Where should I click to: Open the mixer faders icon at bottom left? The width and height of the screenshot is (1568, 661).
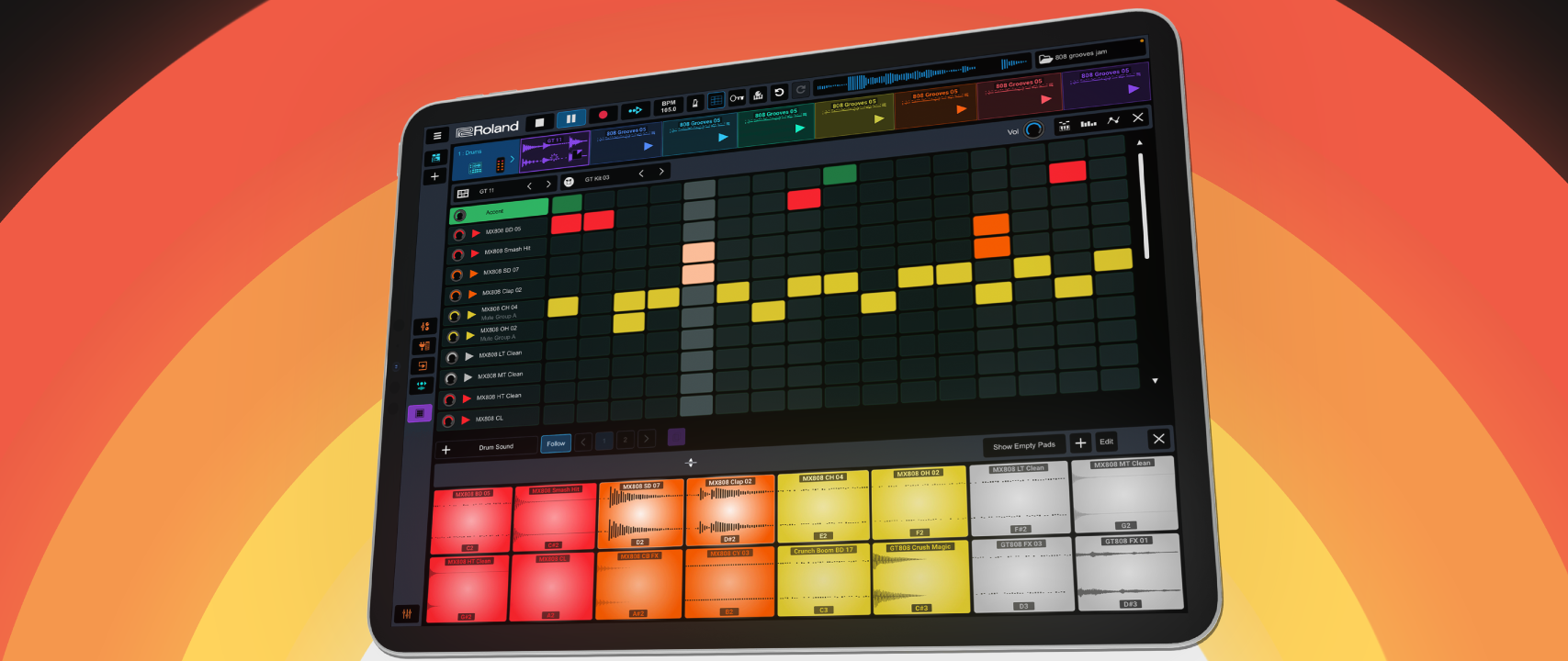pos(406,613)
